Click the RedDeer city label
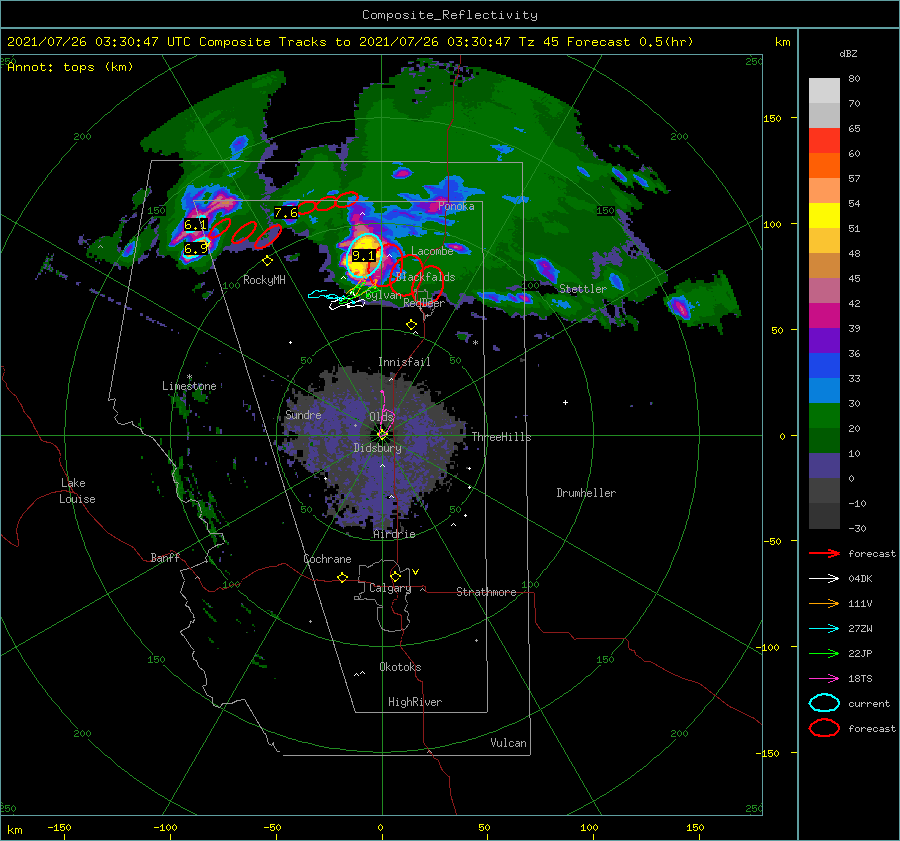The image size is (900, 841). point(424,303)
